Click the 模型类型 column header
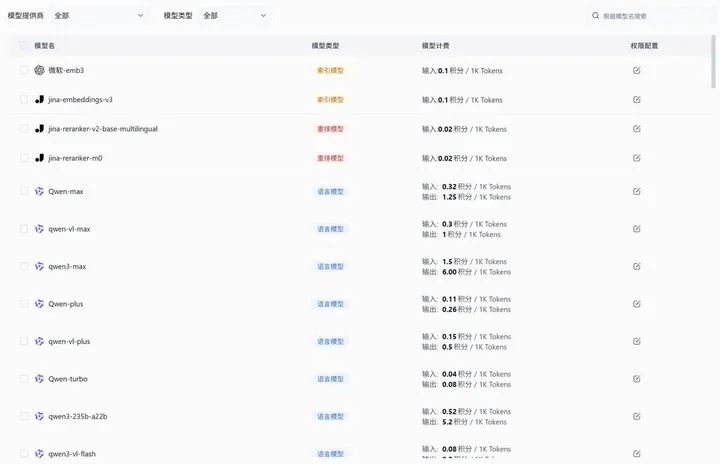Image resolution: width=720 pixels, height=464 pixels. 325,45
